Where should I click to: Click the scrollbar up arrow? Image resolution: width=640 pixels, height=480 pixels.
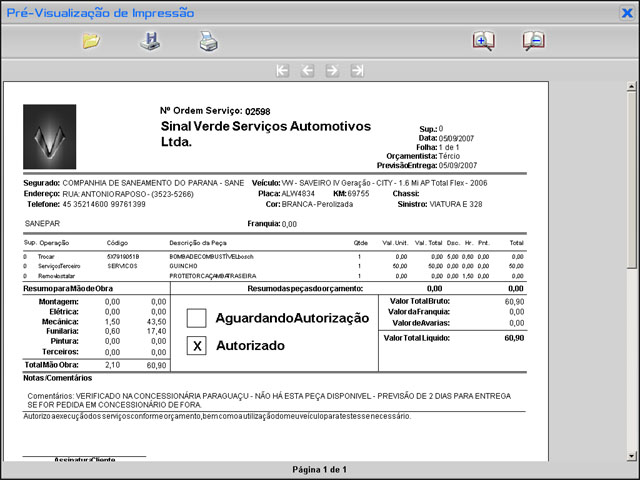tap(631, 86)
